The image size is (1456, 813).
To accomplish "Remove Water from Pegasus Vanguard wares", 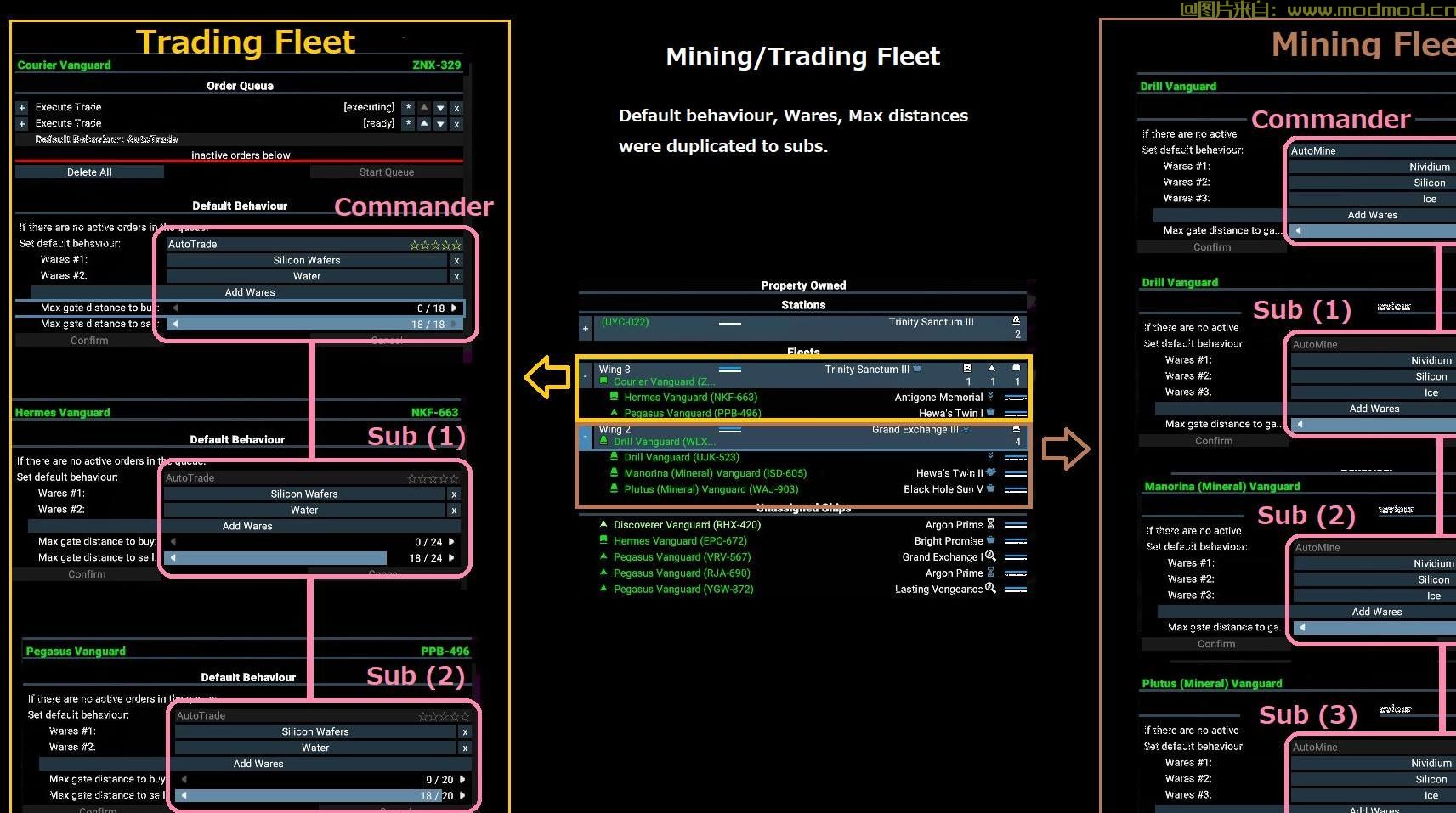I will pos(465,748).
